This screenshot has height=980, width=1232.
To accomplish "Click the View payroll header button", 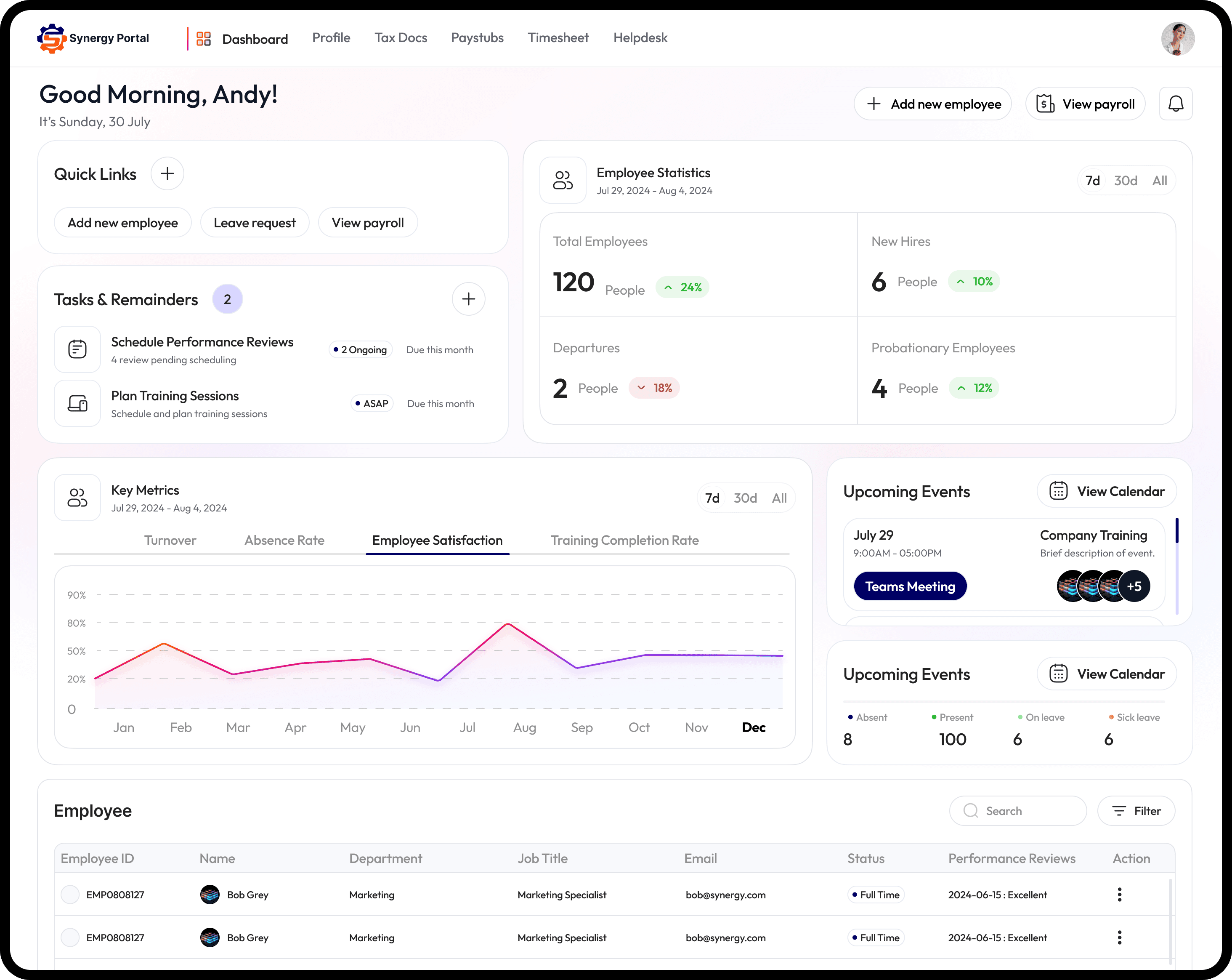I will coord(1085,104).
